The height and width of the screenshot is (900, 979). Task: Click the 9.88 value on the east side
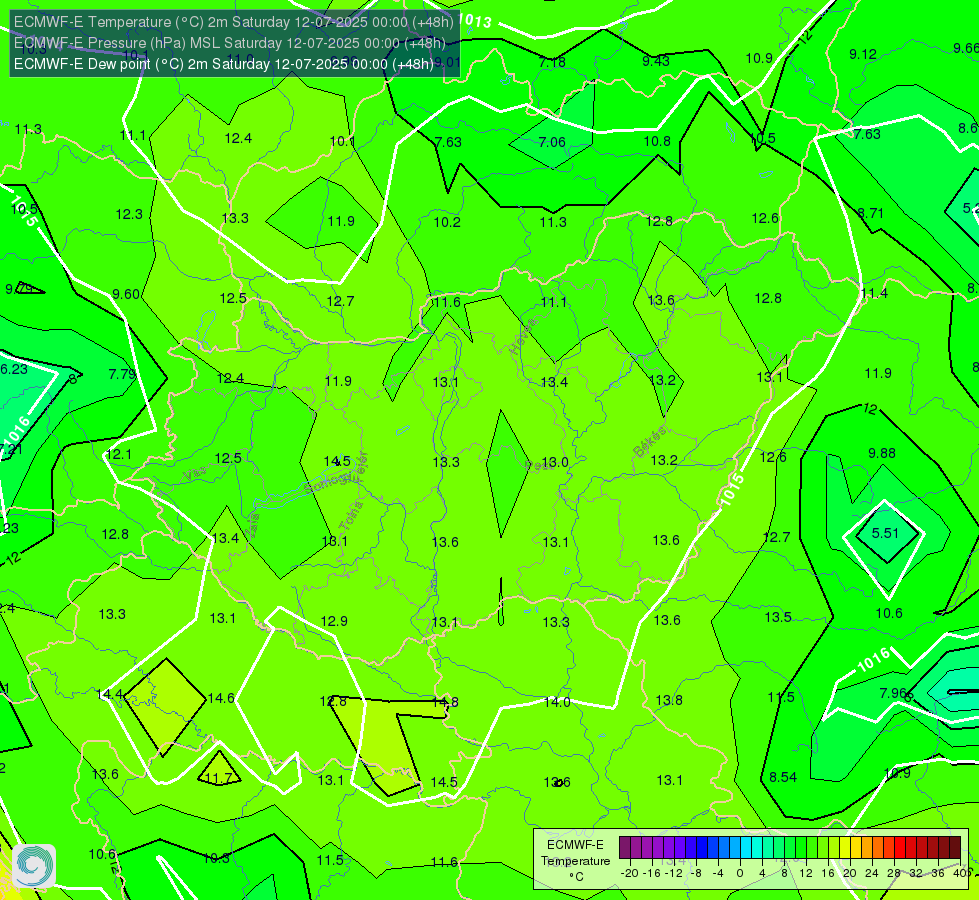click(882, 453)
